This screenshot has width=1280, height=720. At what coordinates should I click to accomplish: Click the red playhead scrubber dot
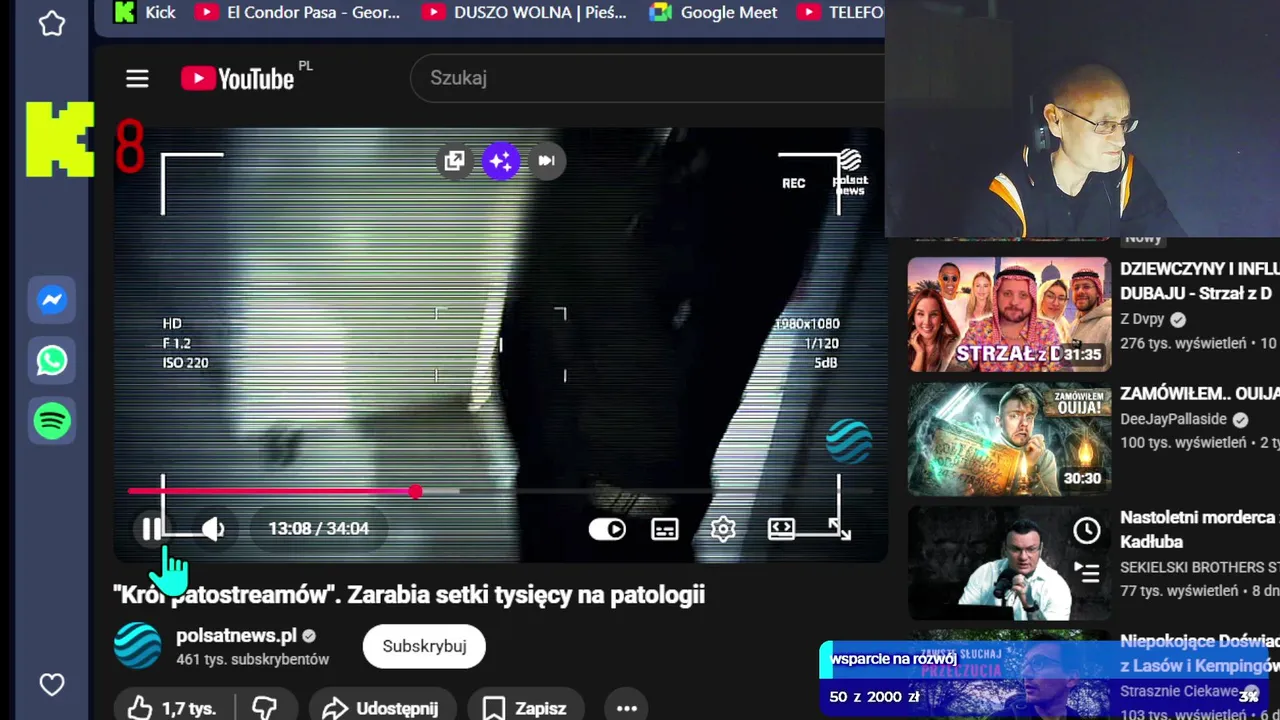coord(415,491)
